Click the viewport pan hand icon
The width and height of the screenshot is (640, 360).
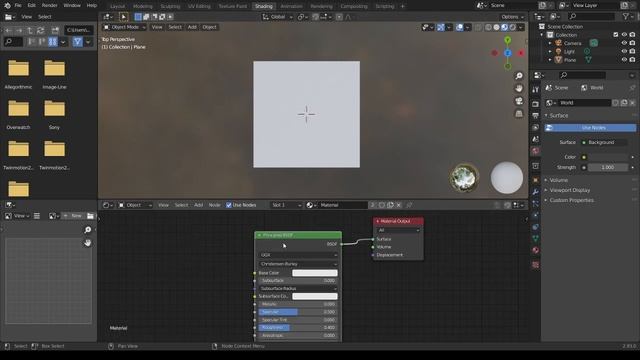coord(519,89)
